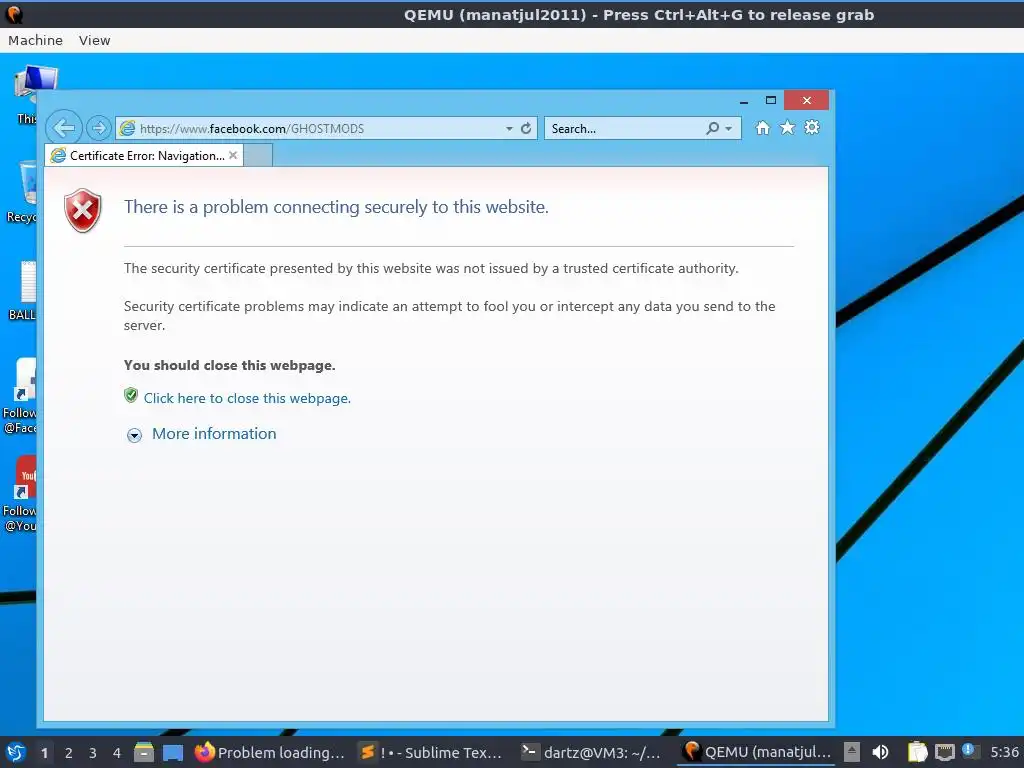Click here to close this webpage link
Image resolution: width=1024 pixels, height=768 pixels.
pyautogui.click(x=247, y=398)
